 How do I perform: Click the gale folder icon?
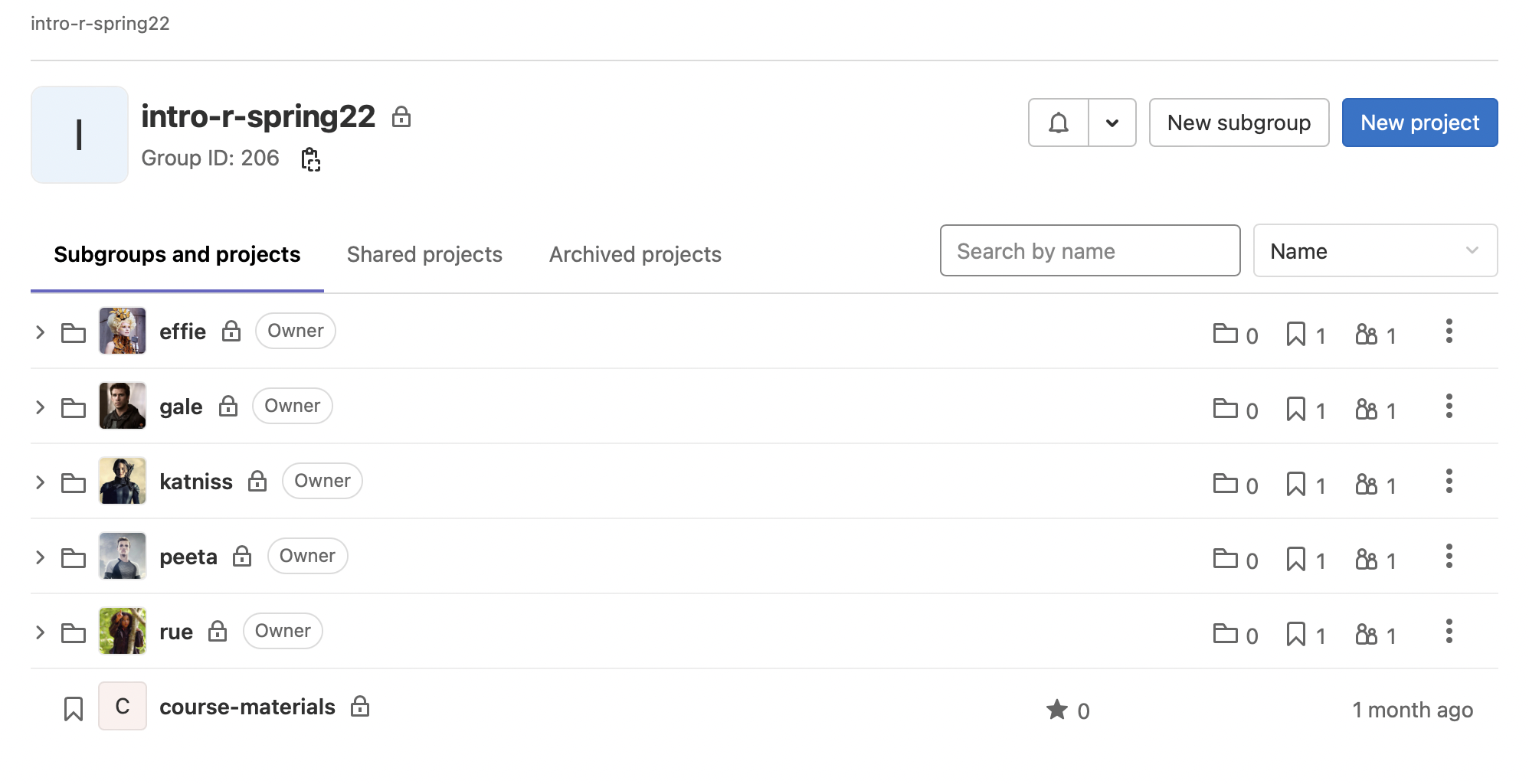pyautogui.click(x=74, y=407)
